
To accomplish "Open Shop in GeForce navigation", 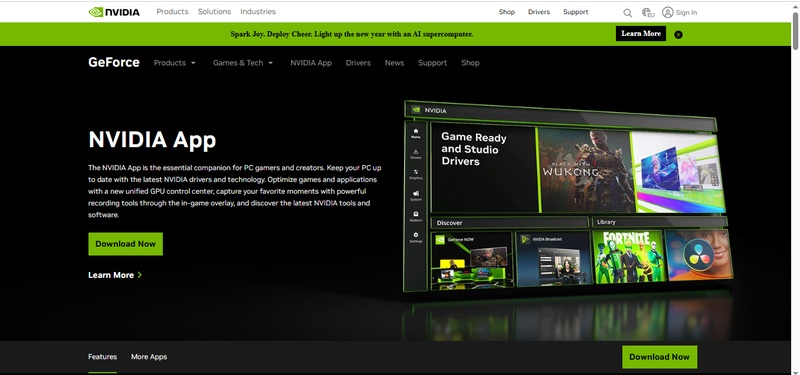I will tap(470, 63).
